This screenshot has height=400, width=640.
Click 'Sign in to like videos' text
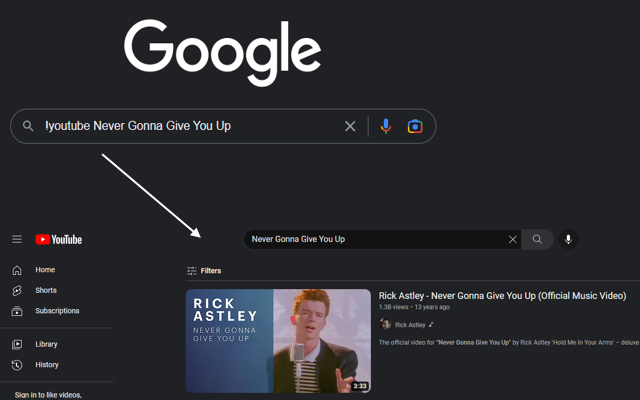pos(48,395)
